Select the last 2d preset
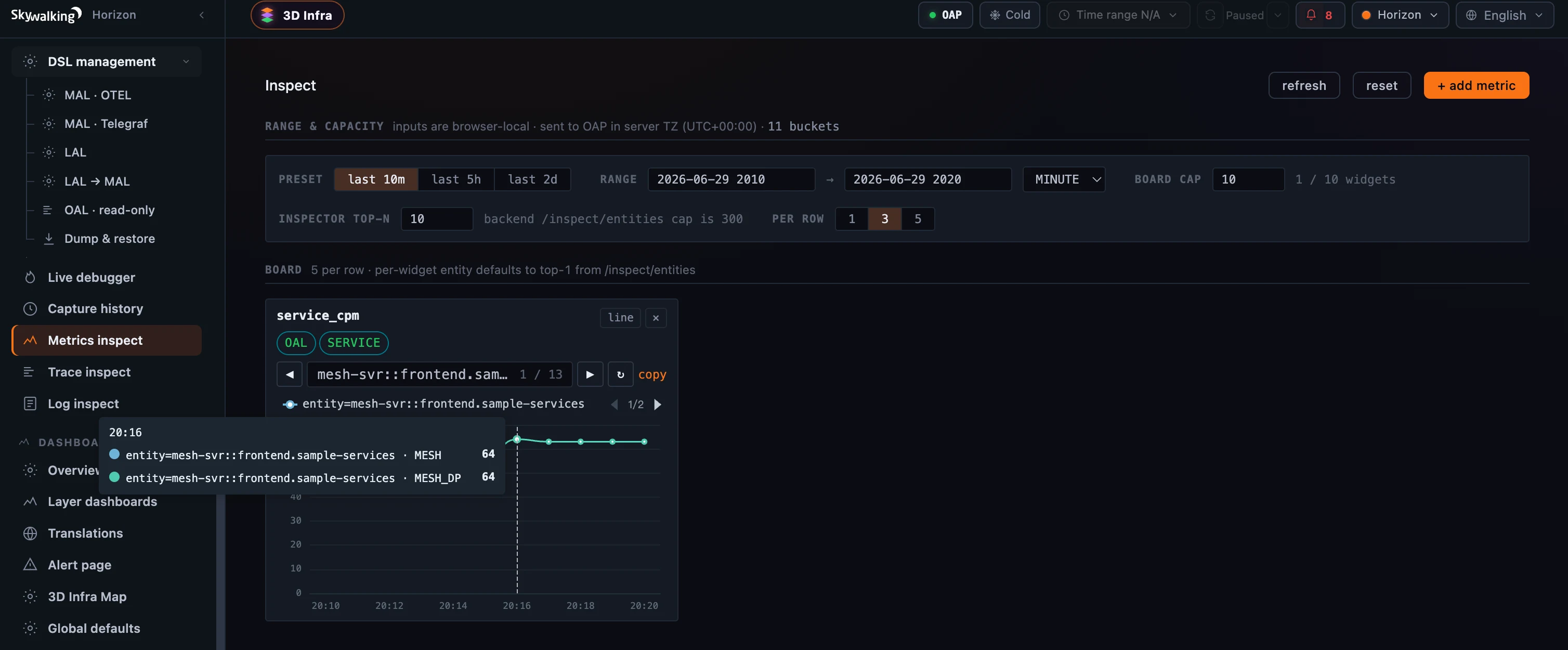 532,179
